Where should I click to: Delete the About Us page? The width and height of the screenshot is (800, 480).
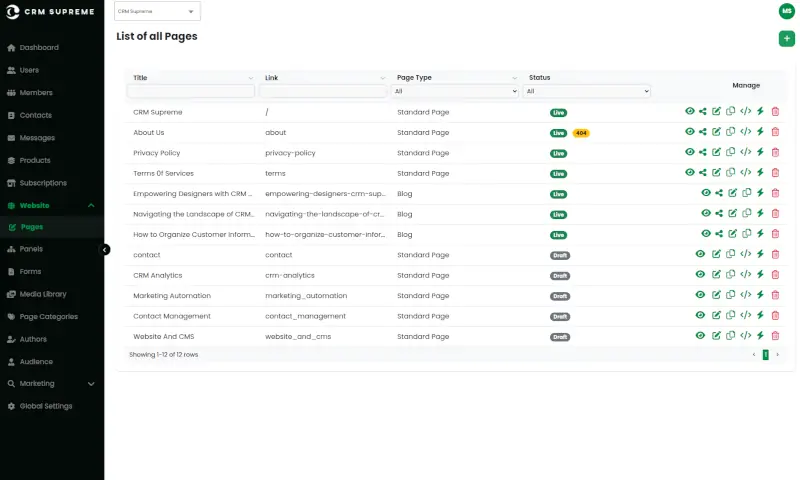pyautogui.click(x=775, y=132)
